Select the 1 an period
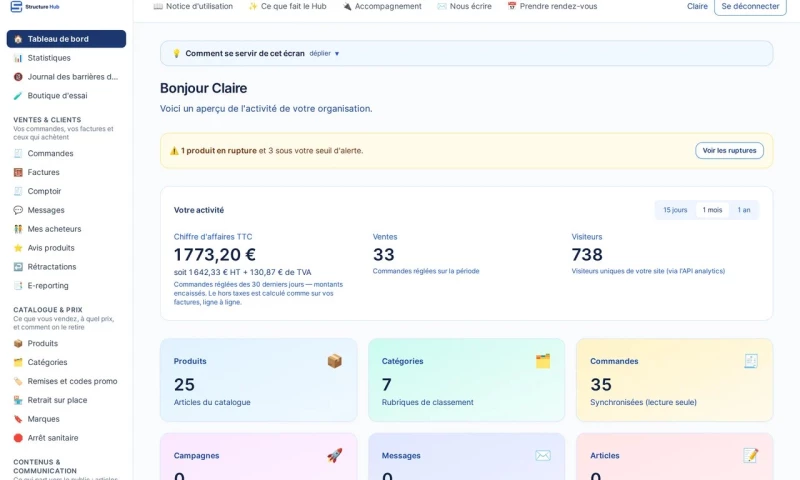Viewport: 800px width, 480px height. pos(744,210)
